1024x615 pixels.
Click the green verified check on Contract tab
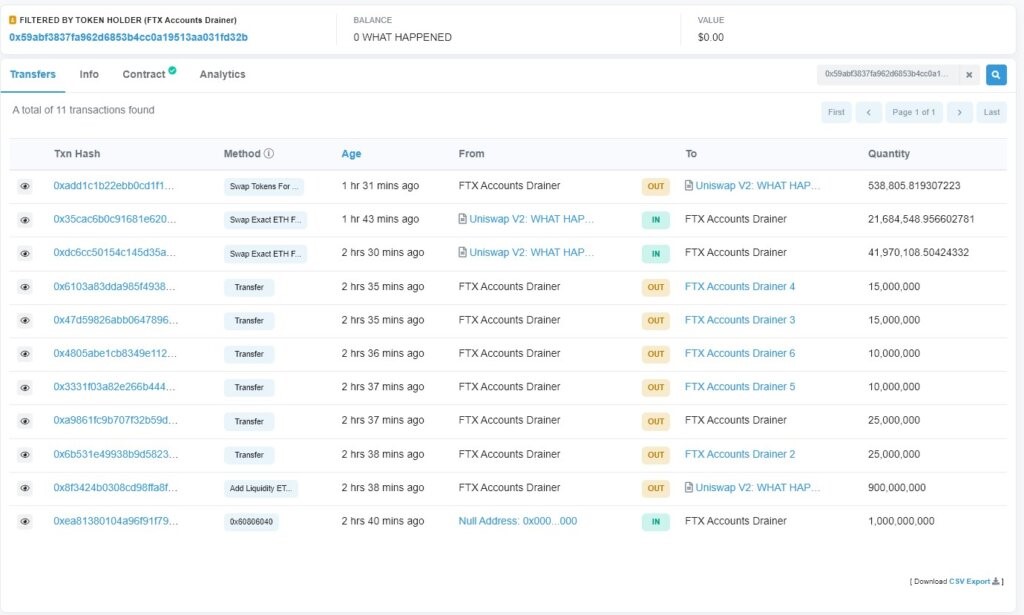pos(172,70)
